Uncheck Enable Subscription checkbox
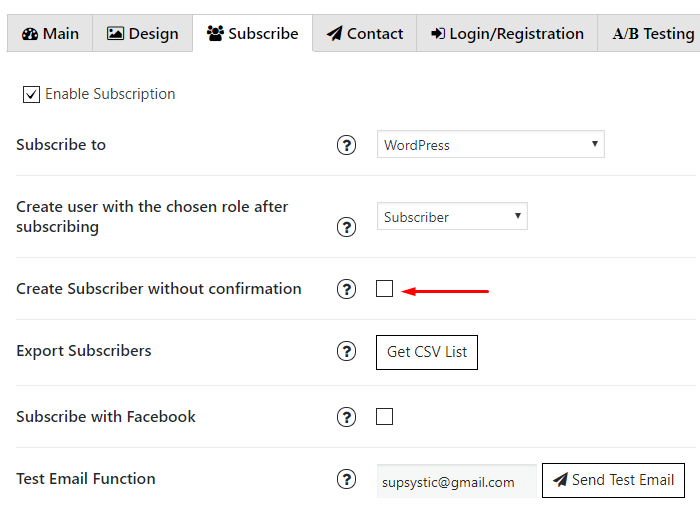Viewport: 700px width, 511px height. (x=31, y=94)
